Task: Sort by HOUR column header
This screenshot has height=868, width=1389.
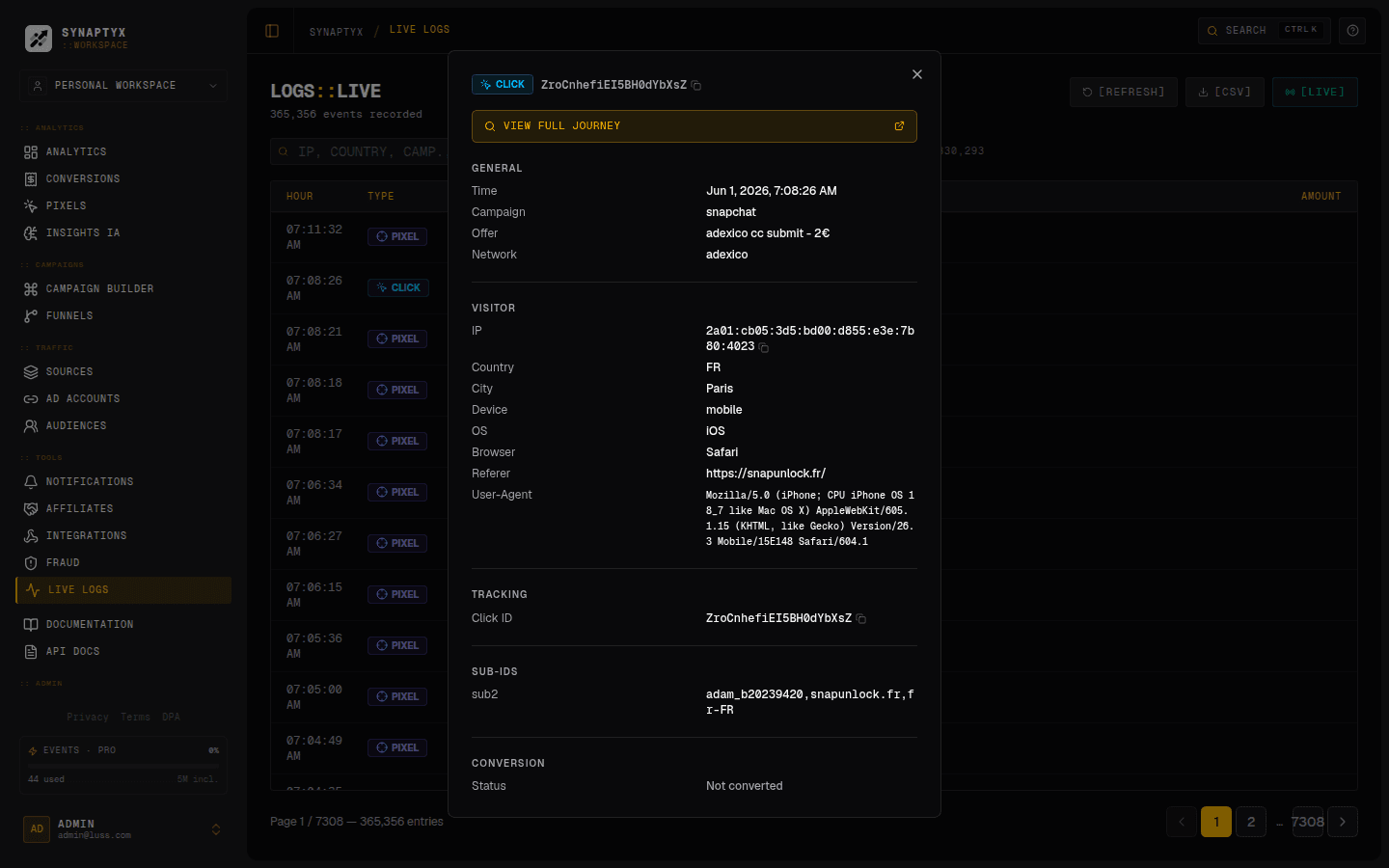Action: [x=300, y=197]
